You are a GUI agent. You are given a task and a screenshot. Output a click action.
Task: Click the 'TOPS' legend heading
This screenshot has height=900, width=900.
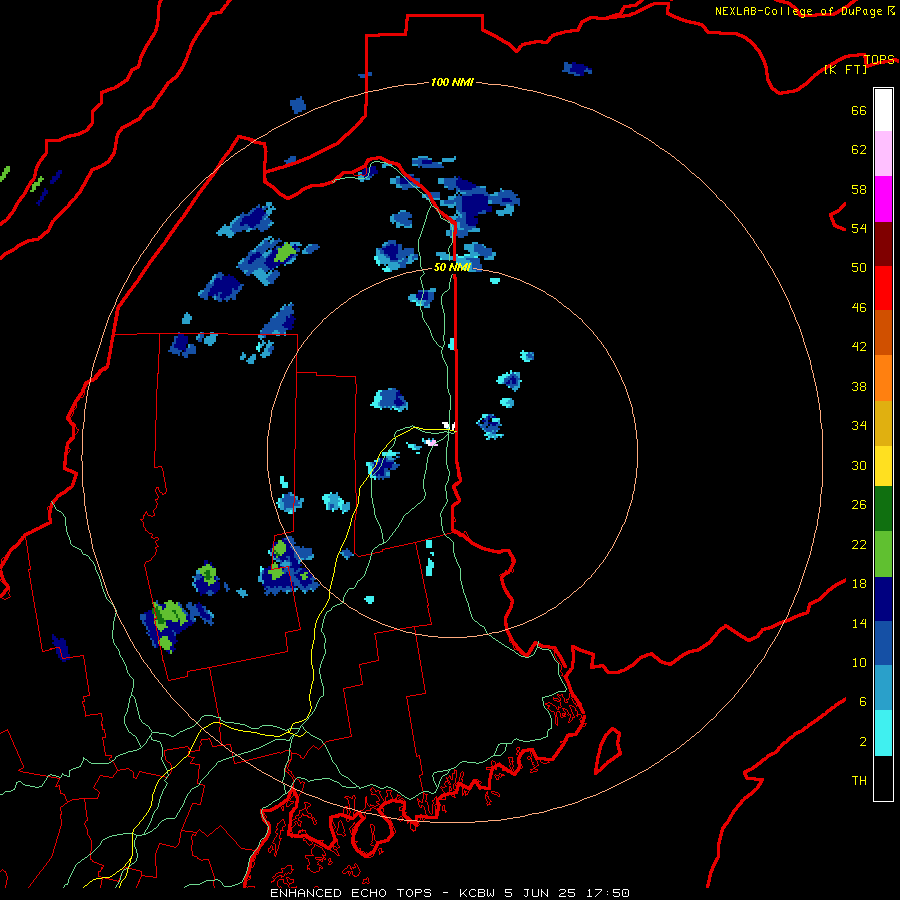click(879, 59)
